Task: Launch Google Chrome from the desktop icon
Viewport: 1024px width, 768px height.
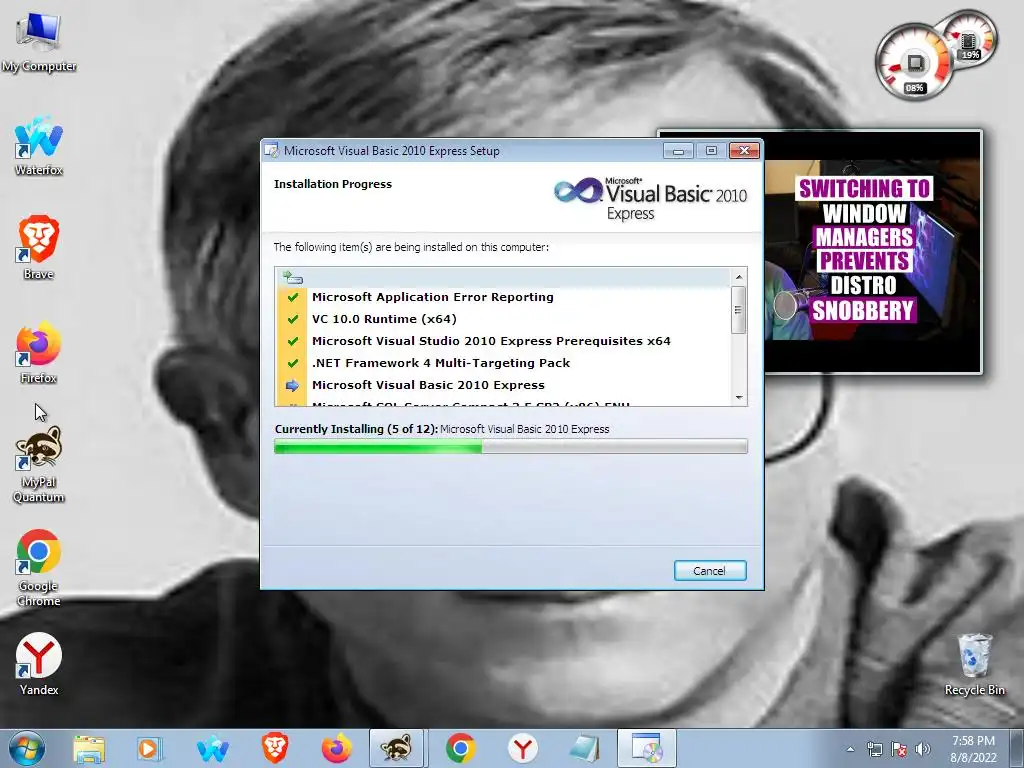Action: [x=39, y=568]
